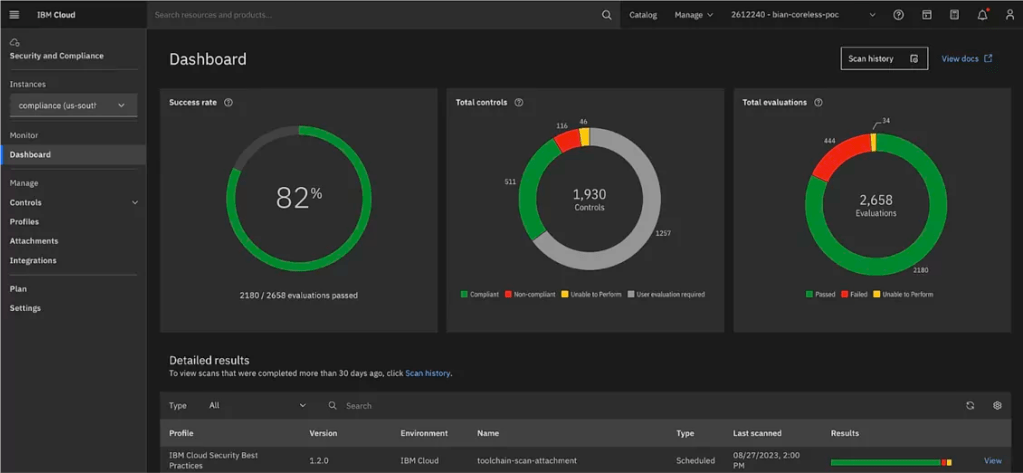Screen dimensions: 1023x473
Task: Click the results bar for toolchain-scan-attachment
Action: 890,462
